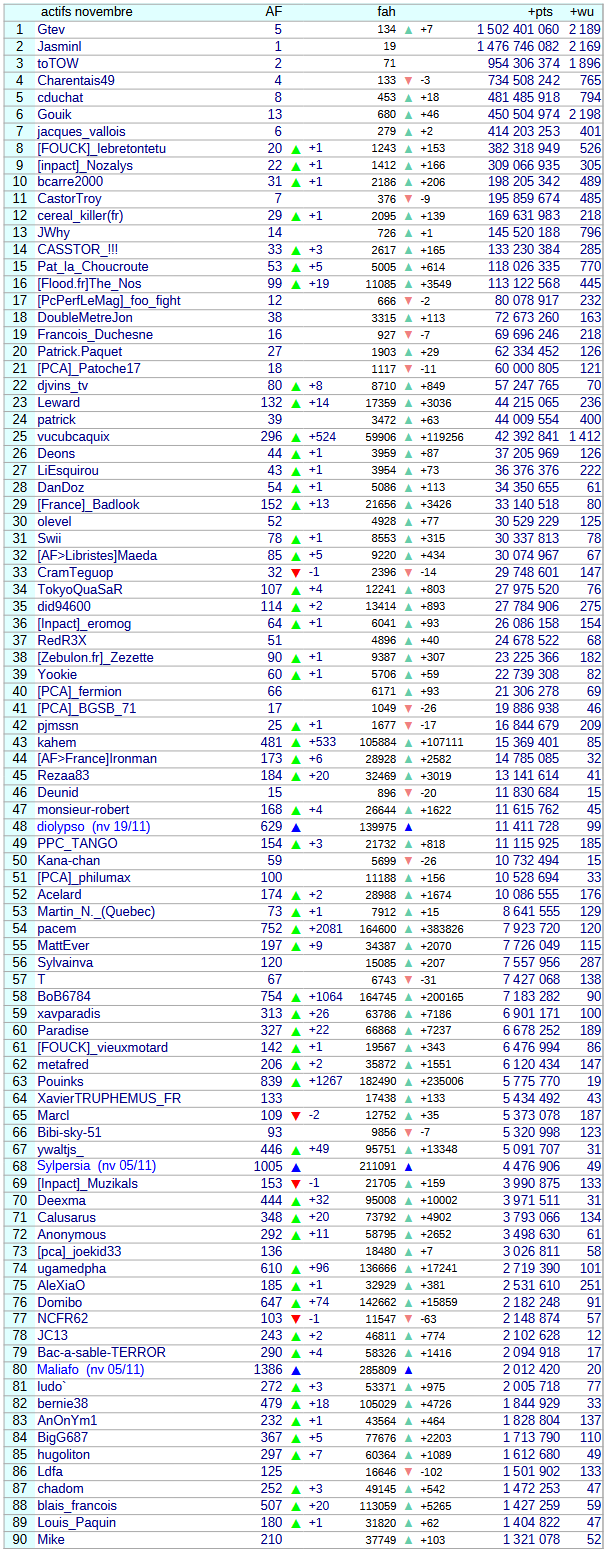Click the blue arrow in Maliafo's fah column
This screenshot has width=607, height=1552.
(408, 1371)
